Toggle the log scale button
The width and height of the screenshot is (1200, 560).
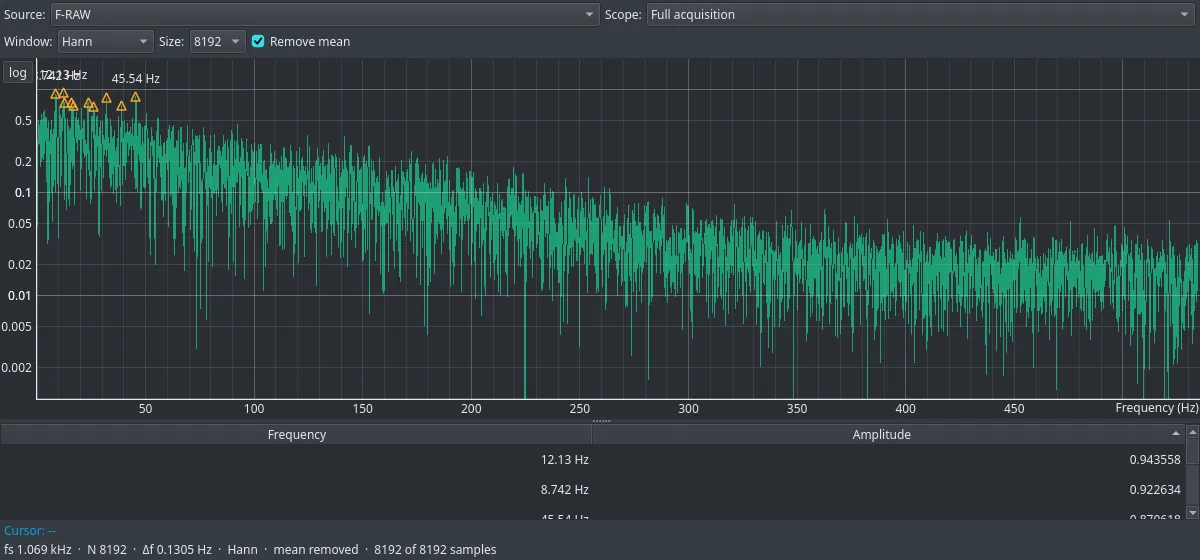click(x=18, y=73)
